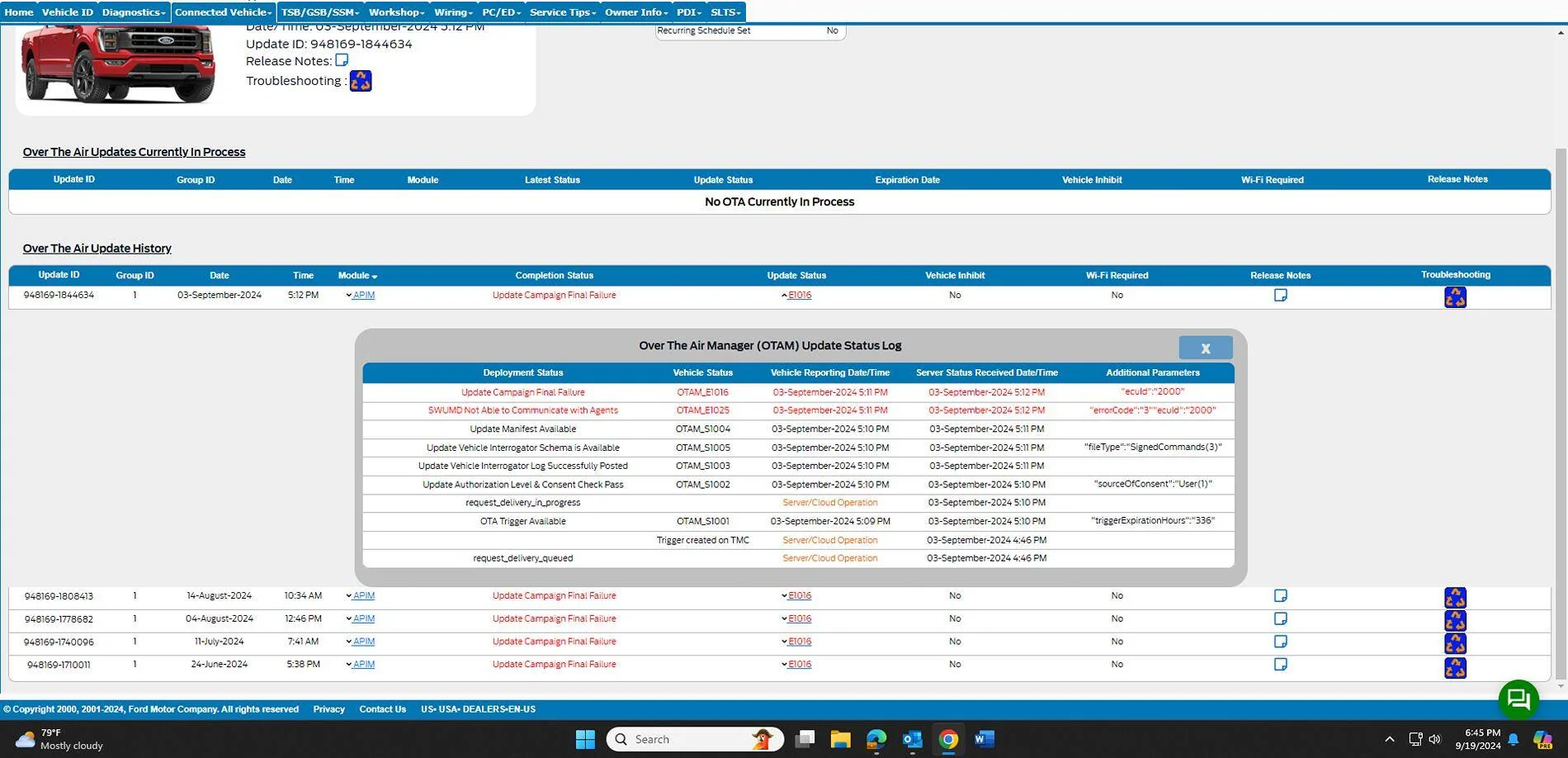The image size is (1568, 758).
Task: Open the TSB/GSB/SSM menu
Action: pyautogui.click(x=319, y=12)
